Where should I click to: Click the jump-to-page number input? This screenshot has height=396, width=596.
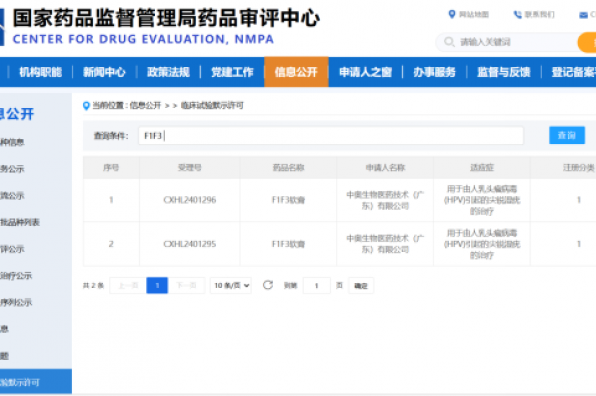[317, 285]
